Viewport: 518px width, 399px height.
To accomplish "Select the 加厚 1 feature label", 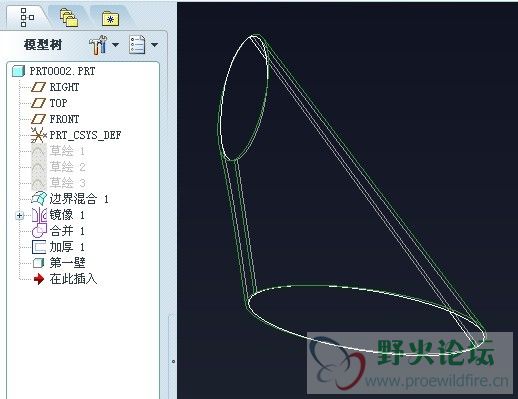I will (x=67, y=247).
